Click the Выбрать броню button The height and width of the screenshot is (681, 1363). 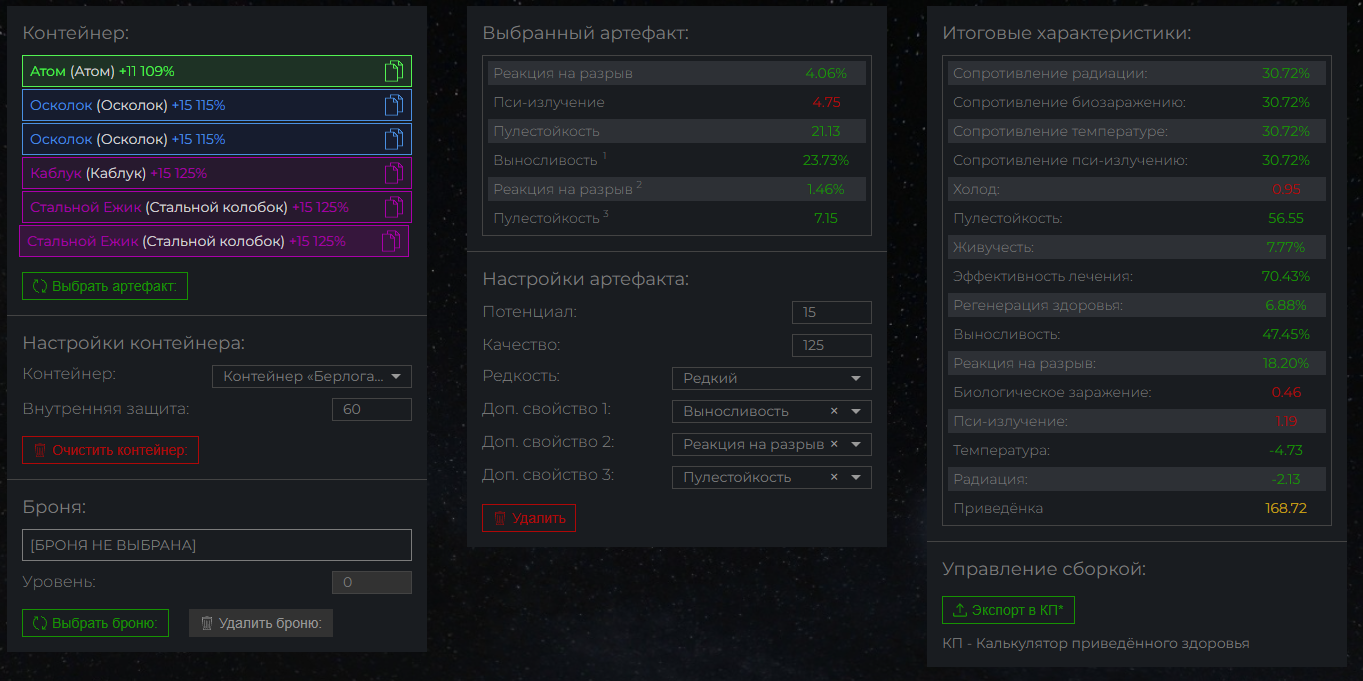(x=96, y=623)
